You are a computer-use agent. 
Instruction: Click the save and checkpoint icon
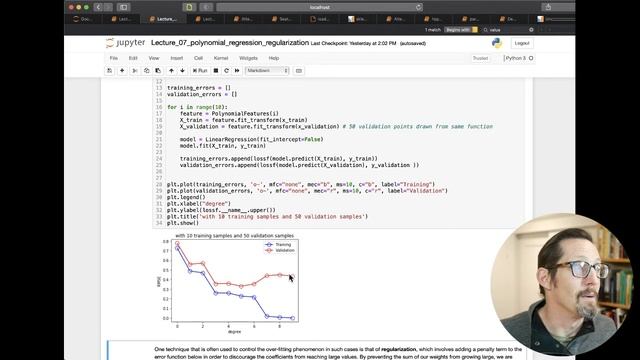coord(109,71)
